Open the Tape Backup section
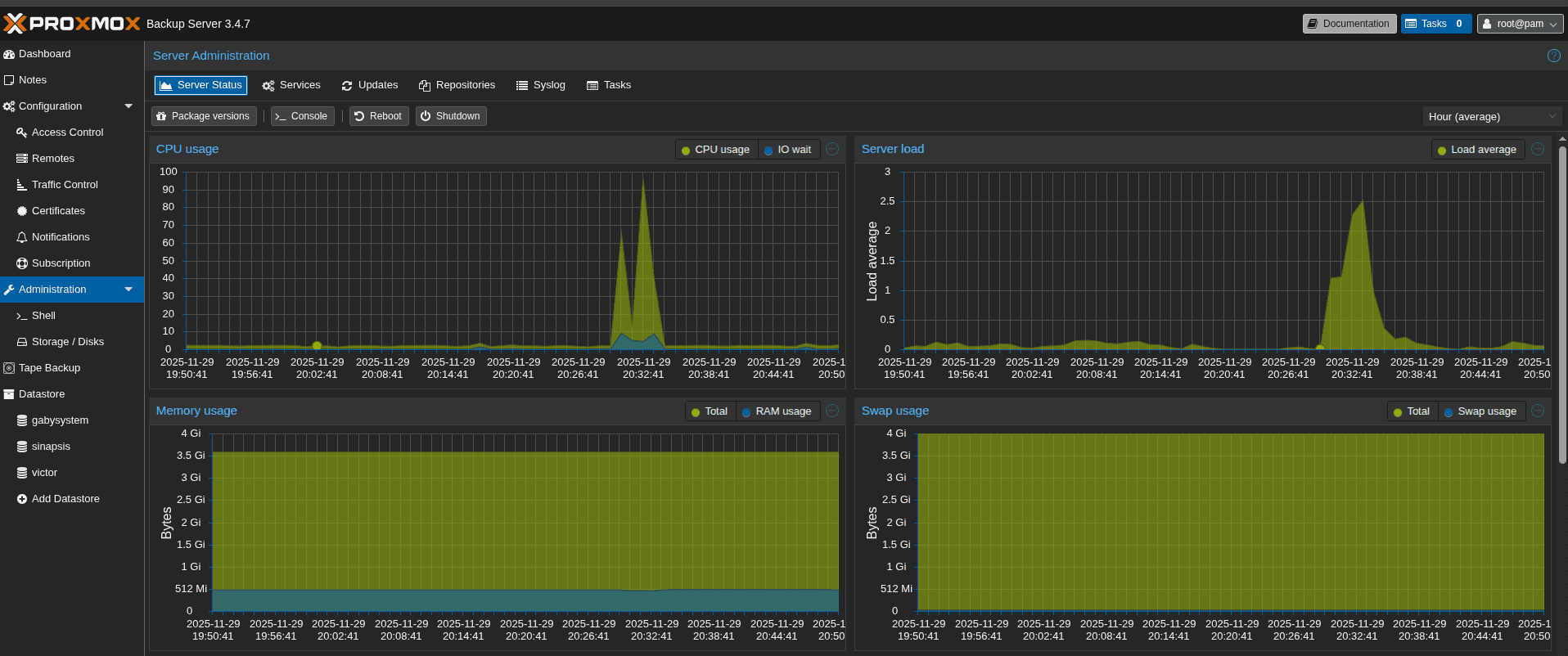The height and width of the screenshot is (656, 1568). point(72,368)
